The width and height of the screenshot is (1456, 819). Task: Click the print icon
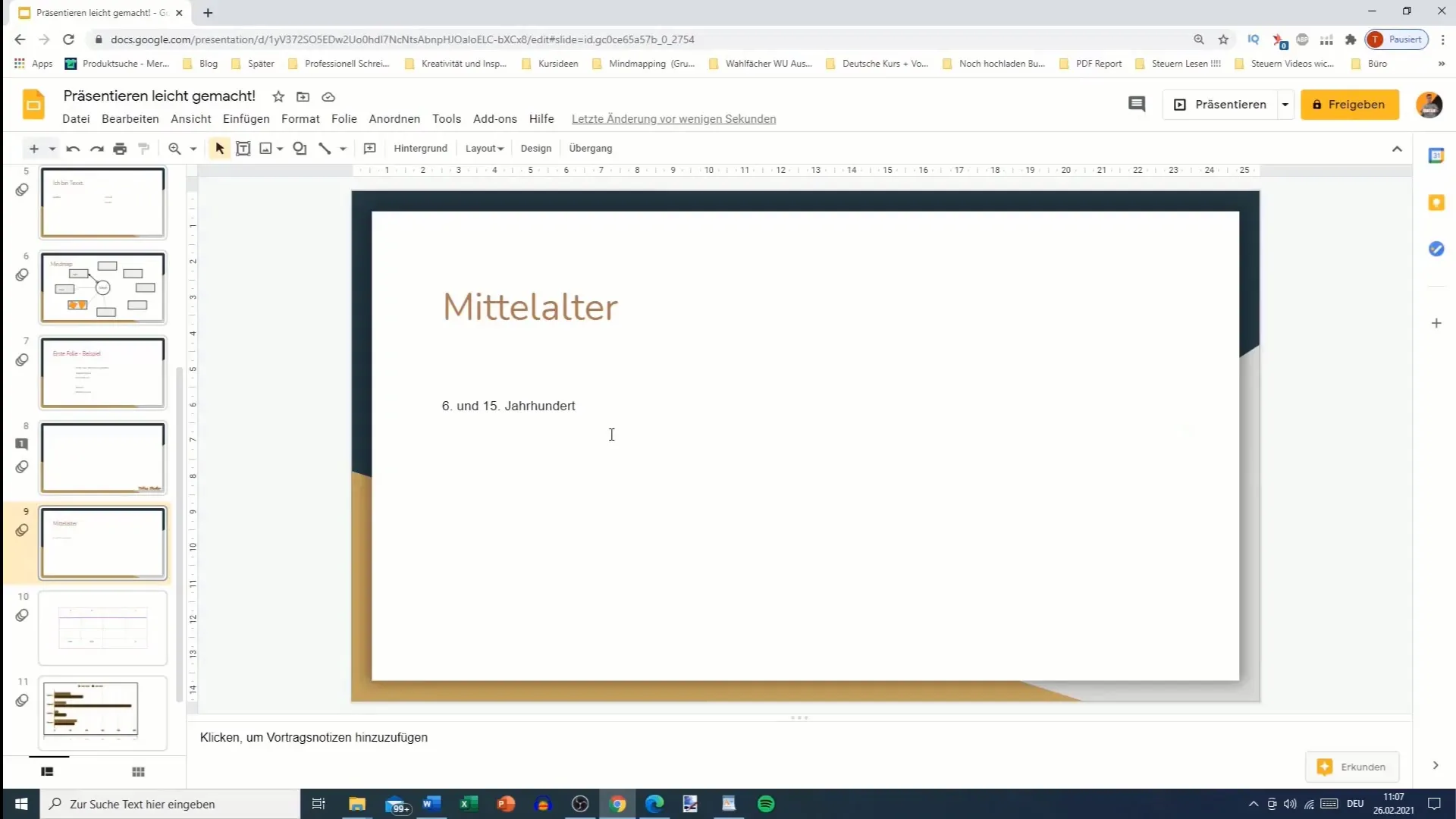tap(120, 149)
